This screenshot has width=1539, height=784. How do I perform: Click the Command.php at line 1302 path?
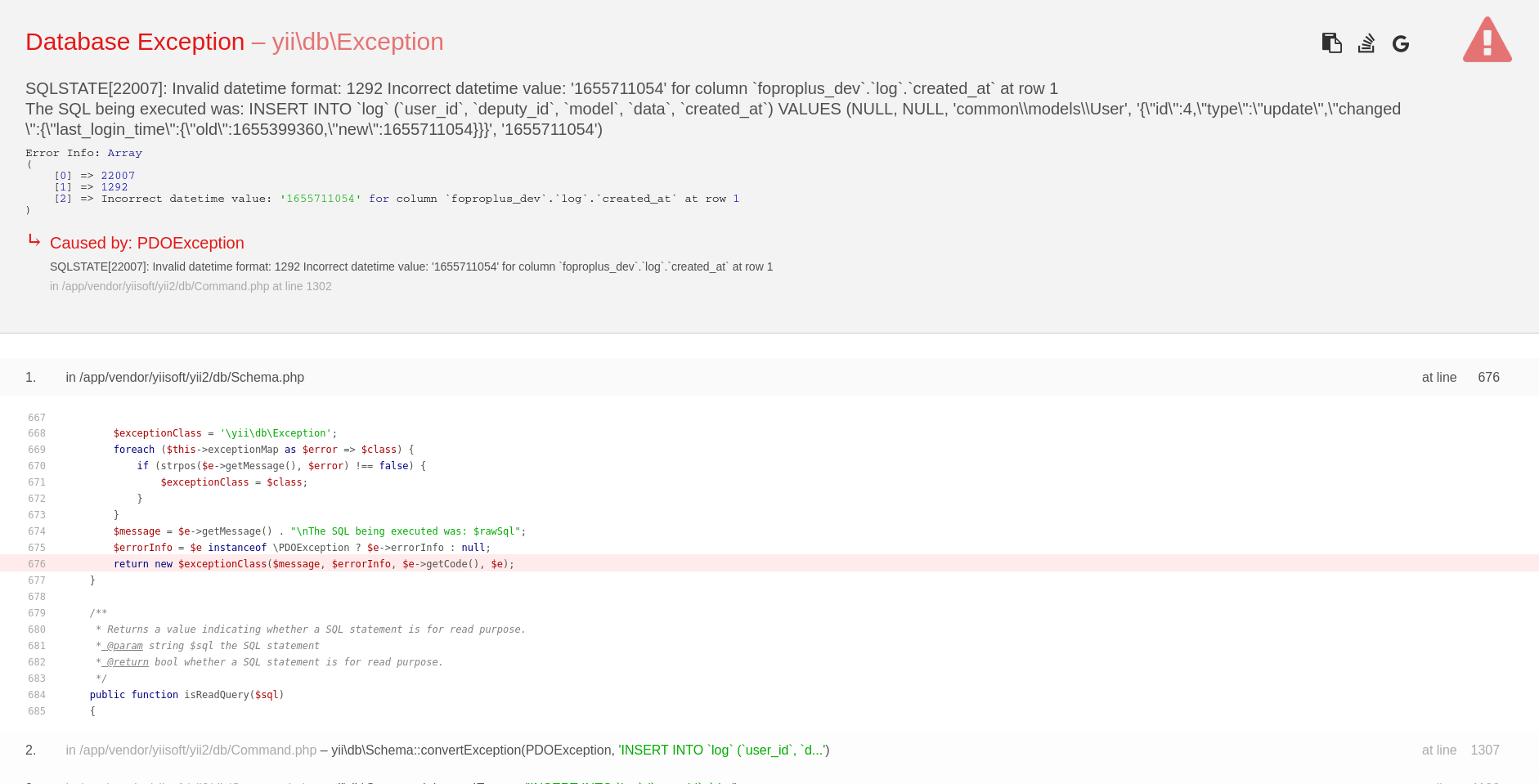pyautogui.click(x=191, y=286)
